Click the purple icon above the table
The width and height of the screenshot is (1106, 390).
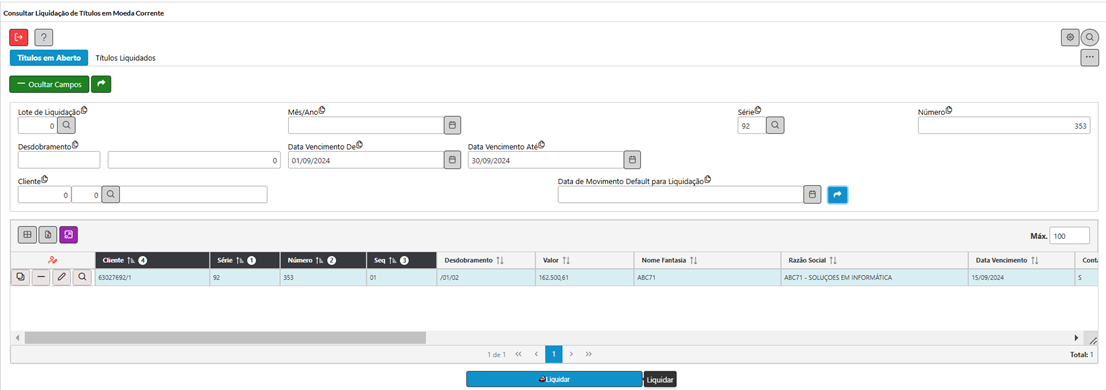point(68,234)
